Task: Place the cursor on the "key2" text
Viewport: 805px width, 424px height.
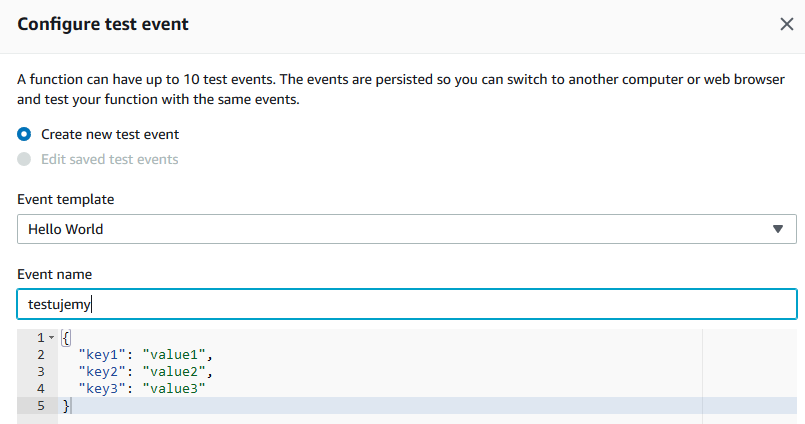Action: pyautogui.click(x=102, y=372)
